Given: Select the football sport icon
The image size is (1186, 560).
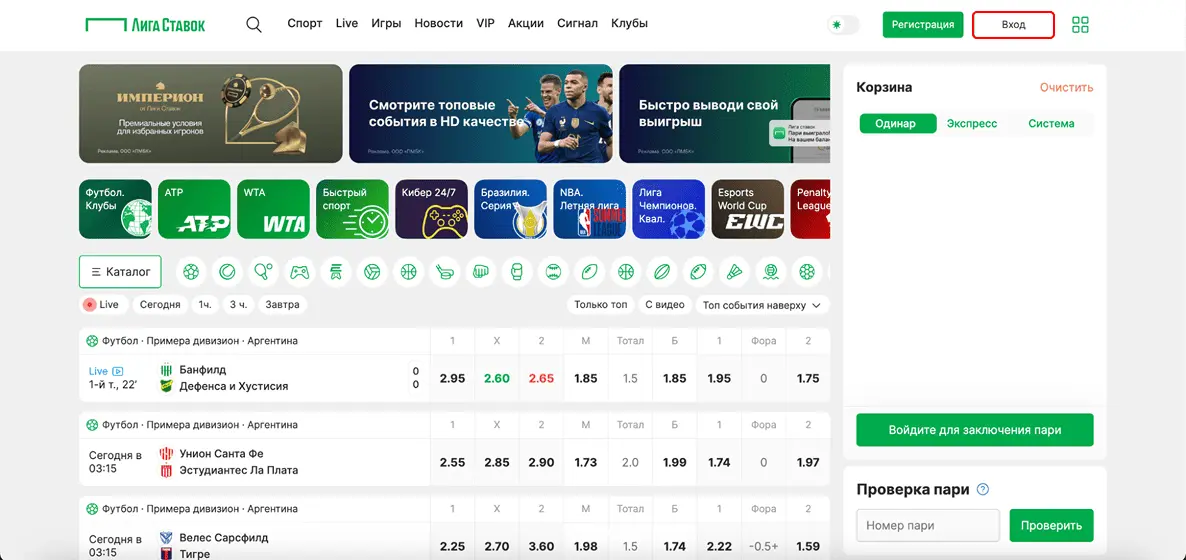Looking at the screenshot, I should [191, 271].
